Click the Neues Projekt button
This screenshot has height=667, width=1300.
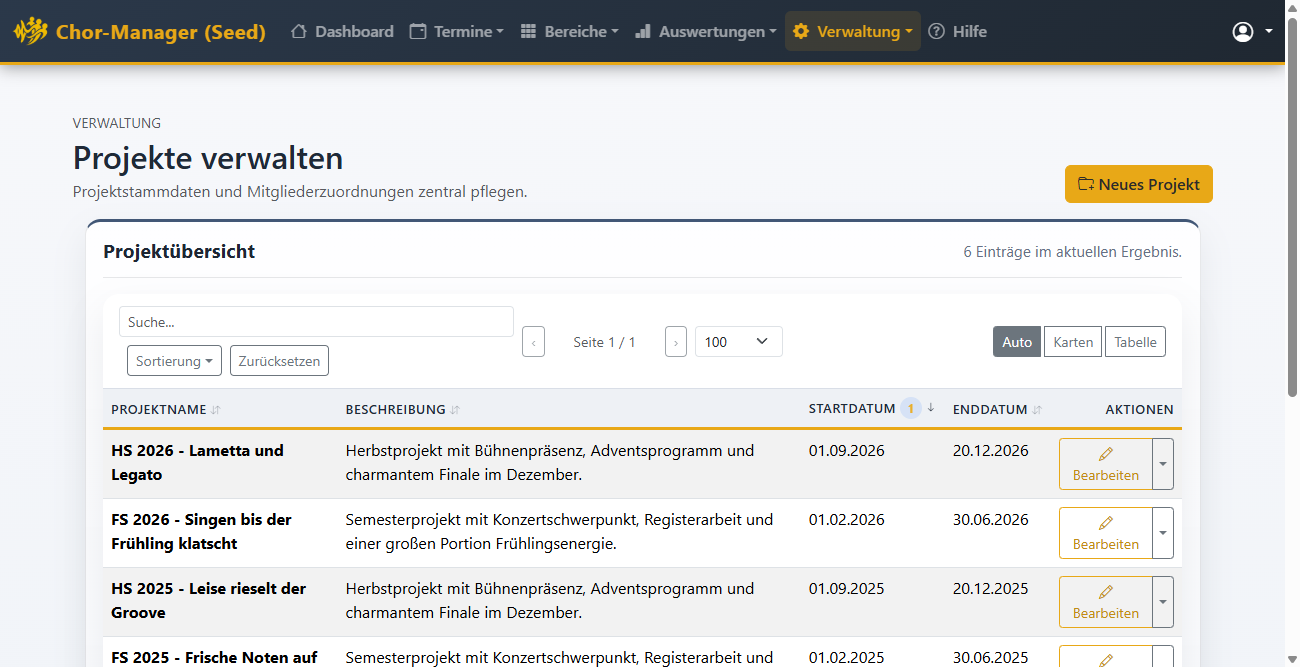[1139, 184]
